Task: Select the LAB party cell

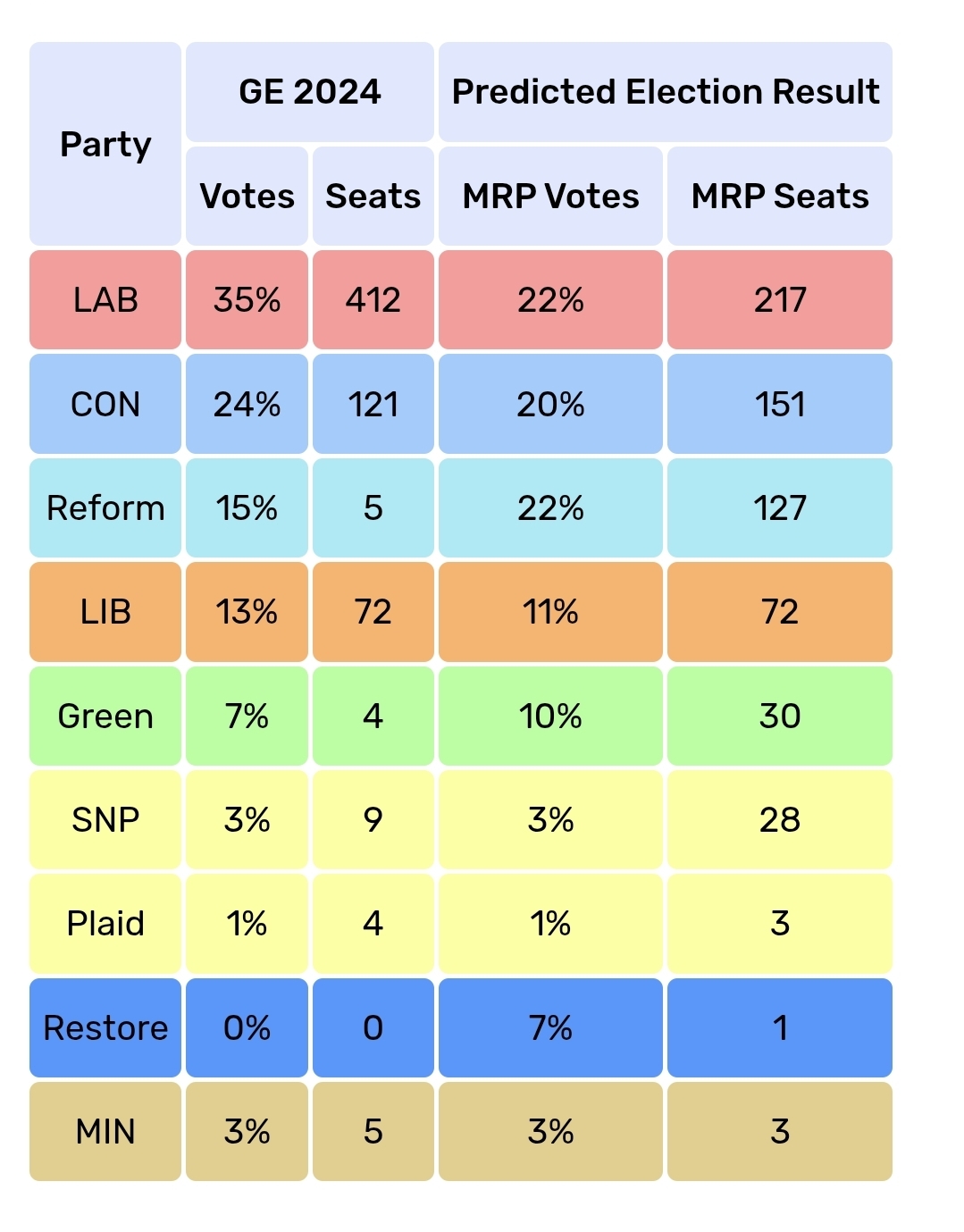Action: pyautogui.click(x=105, y=300)
